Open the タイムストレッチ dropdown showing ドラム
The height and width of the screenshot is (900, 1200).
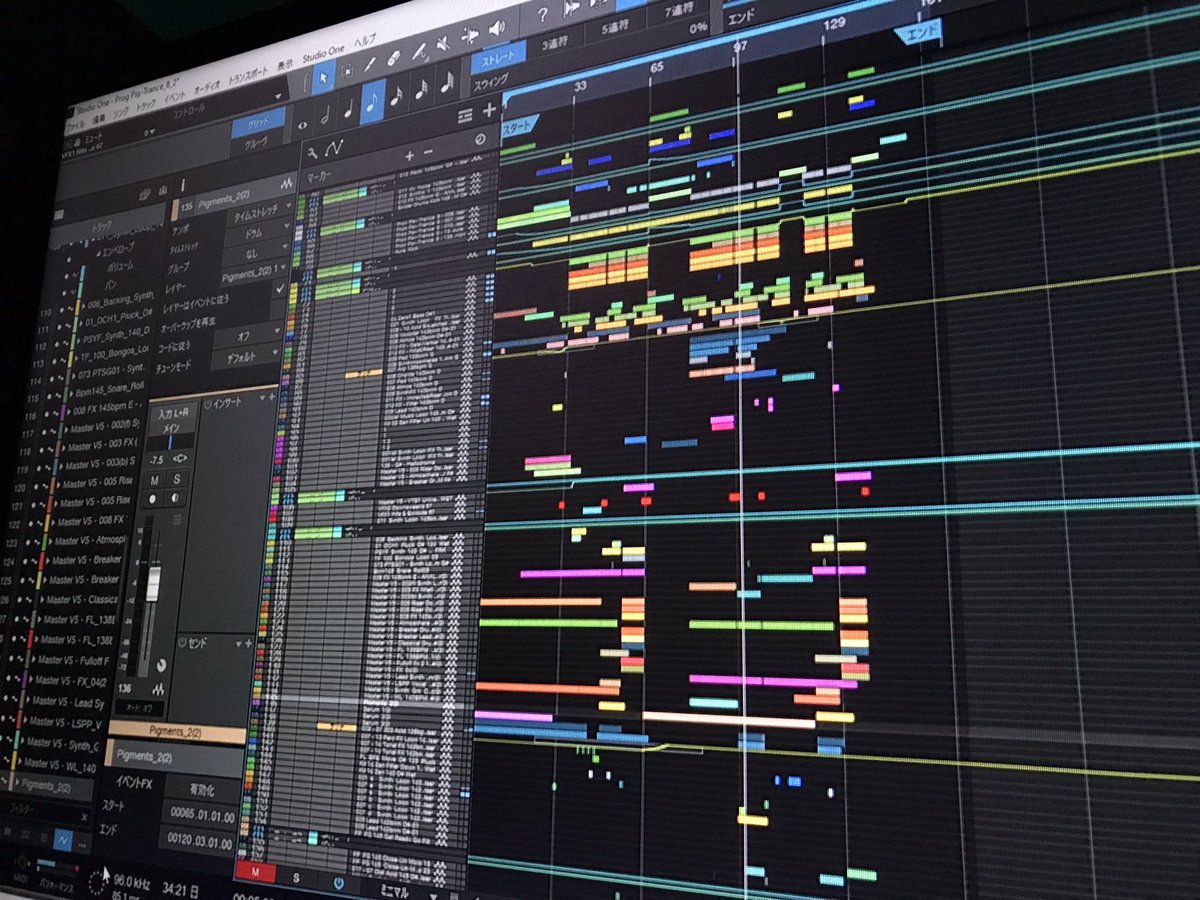255,233
